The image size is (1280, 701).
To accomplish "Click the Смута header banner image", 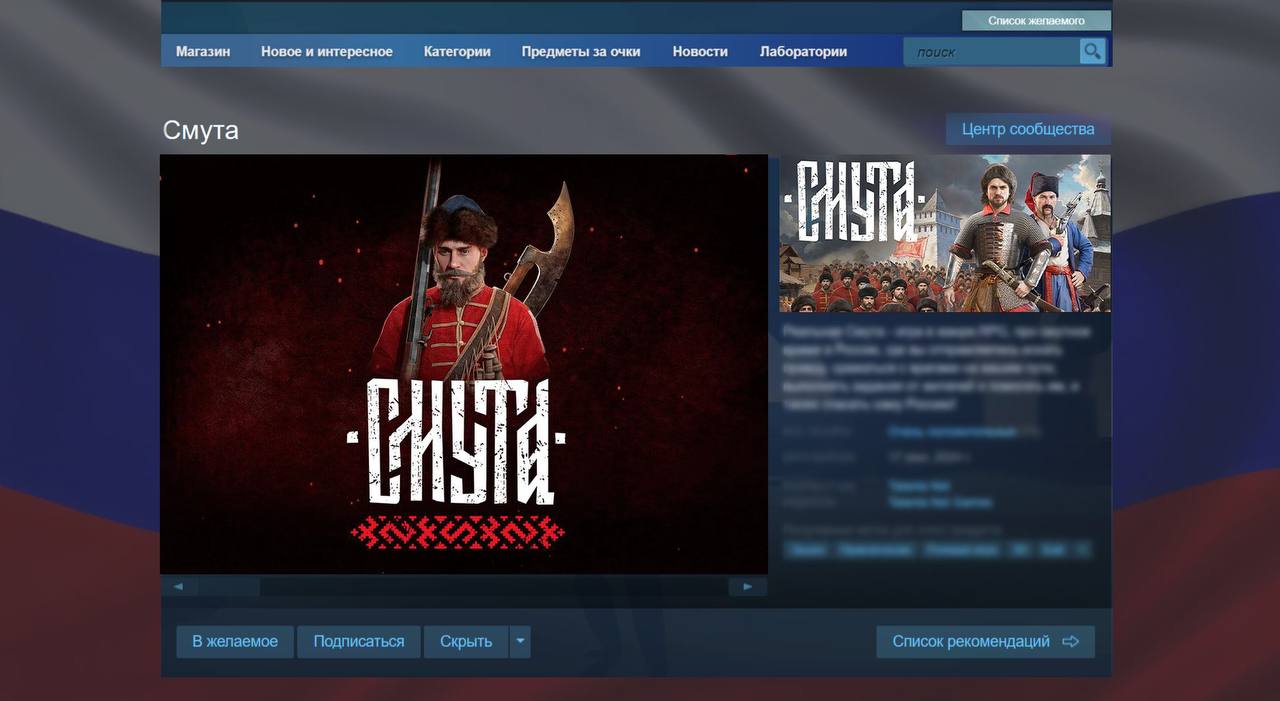I will pyautogui.click(x=945, y=233).
